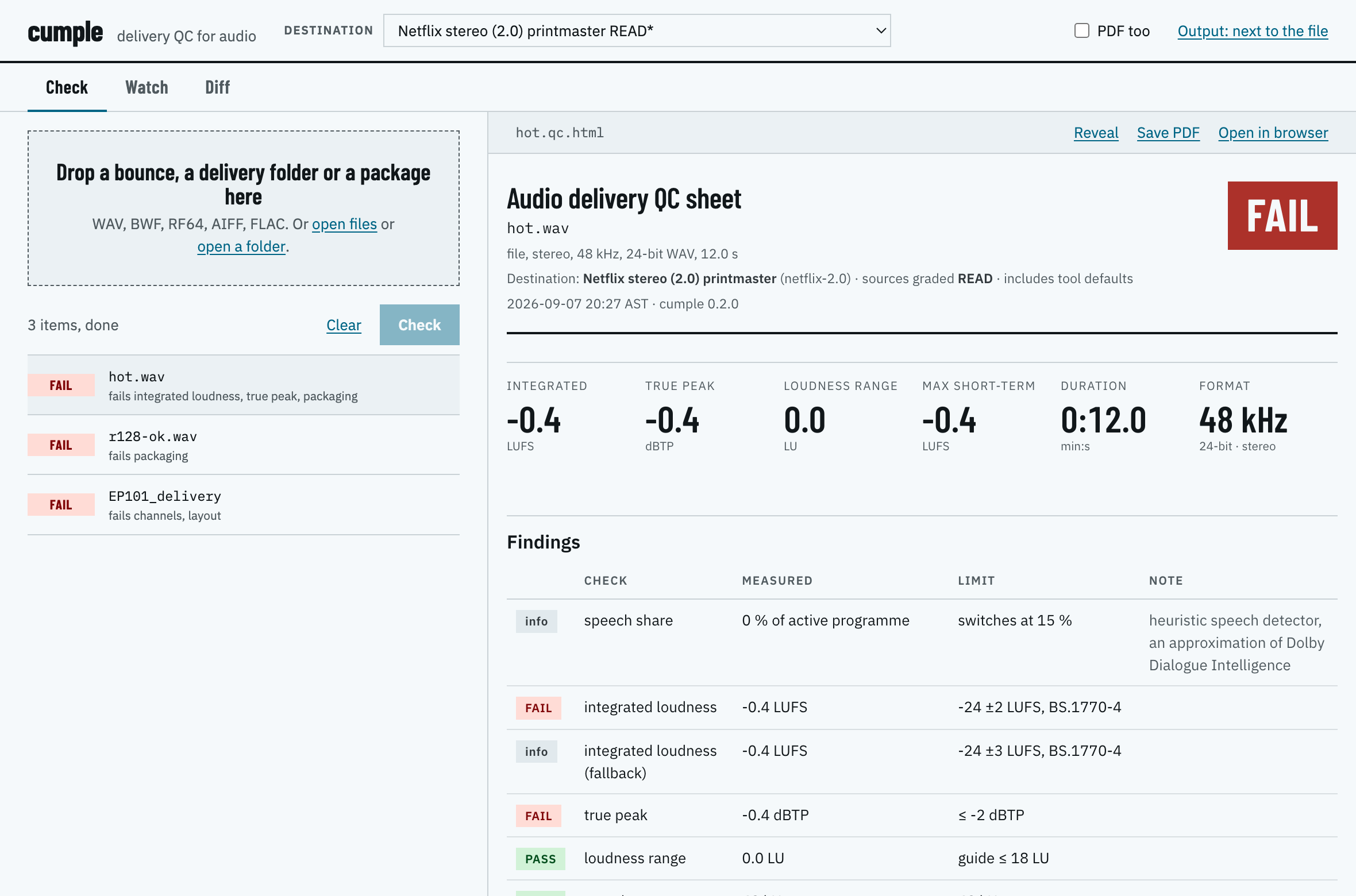Click integrated loudness (fallback) check
The width and height of the screenshot is (1356, 896).
click(x=650, y=762)
